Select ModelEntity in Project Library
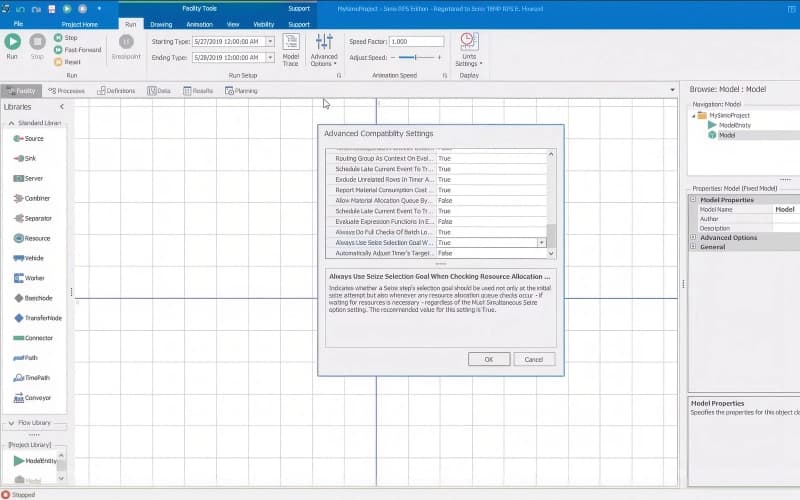This screenshot has width=800, height=500. pyautogui.click(x=35, y=461)
